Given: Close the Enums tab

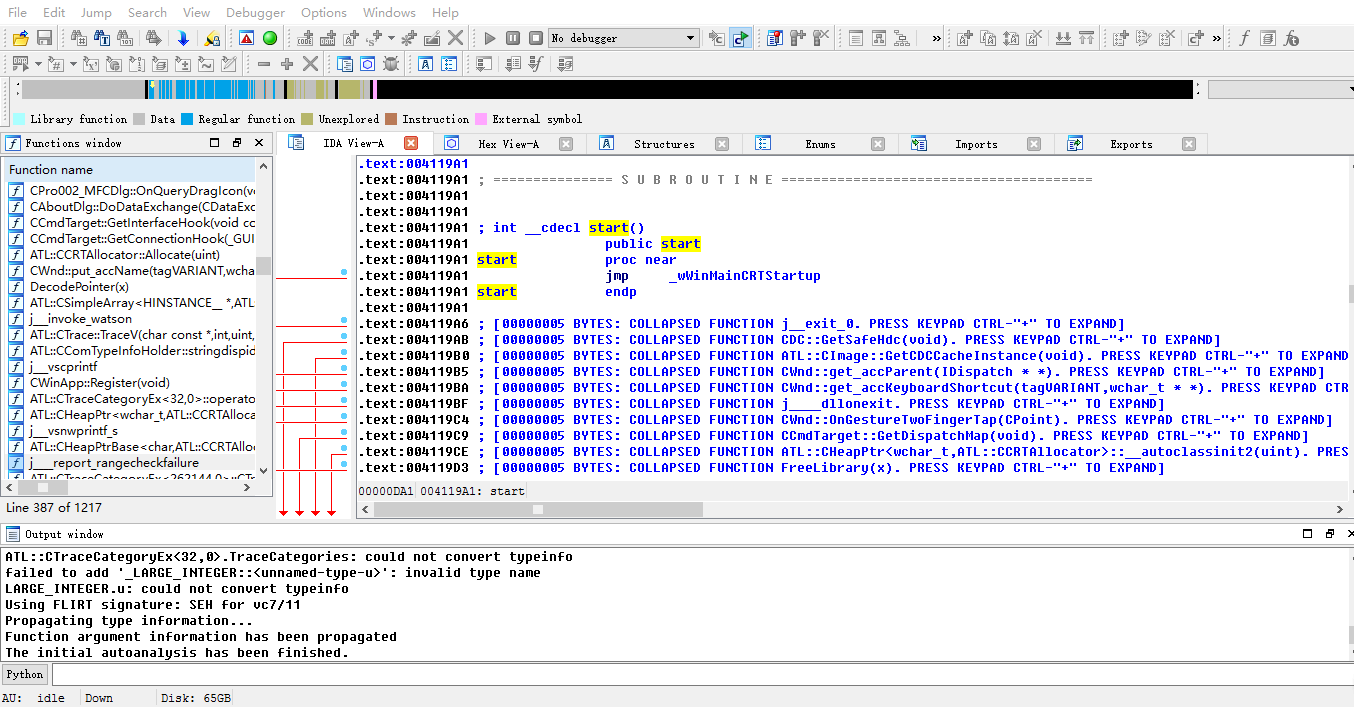Looking at the screenshot, I should 878,144.
